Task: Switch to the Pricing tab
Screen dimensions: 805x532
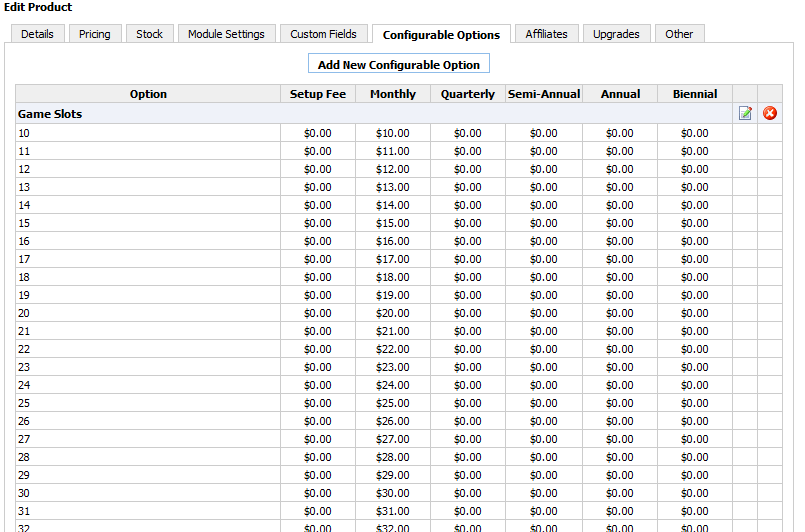Action: tap(94, 34)
